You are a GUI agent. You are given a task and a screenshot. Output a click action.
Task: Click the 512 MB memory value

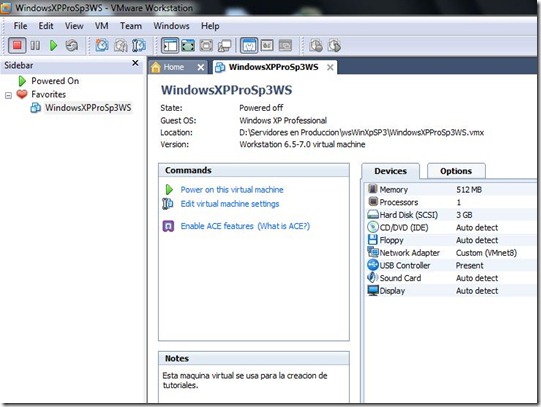click(x=469, y=190)
